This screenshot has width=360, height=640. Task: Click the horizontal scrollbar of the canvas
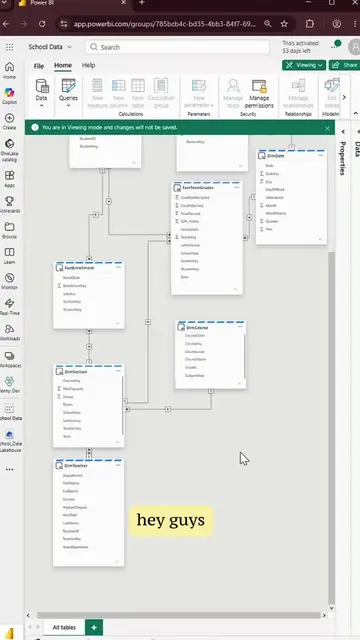[x=179, y=615]
